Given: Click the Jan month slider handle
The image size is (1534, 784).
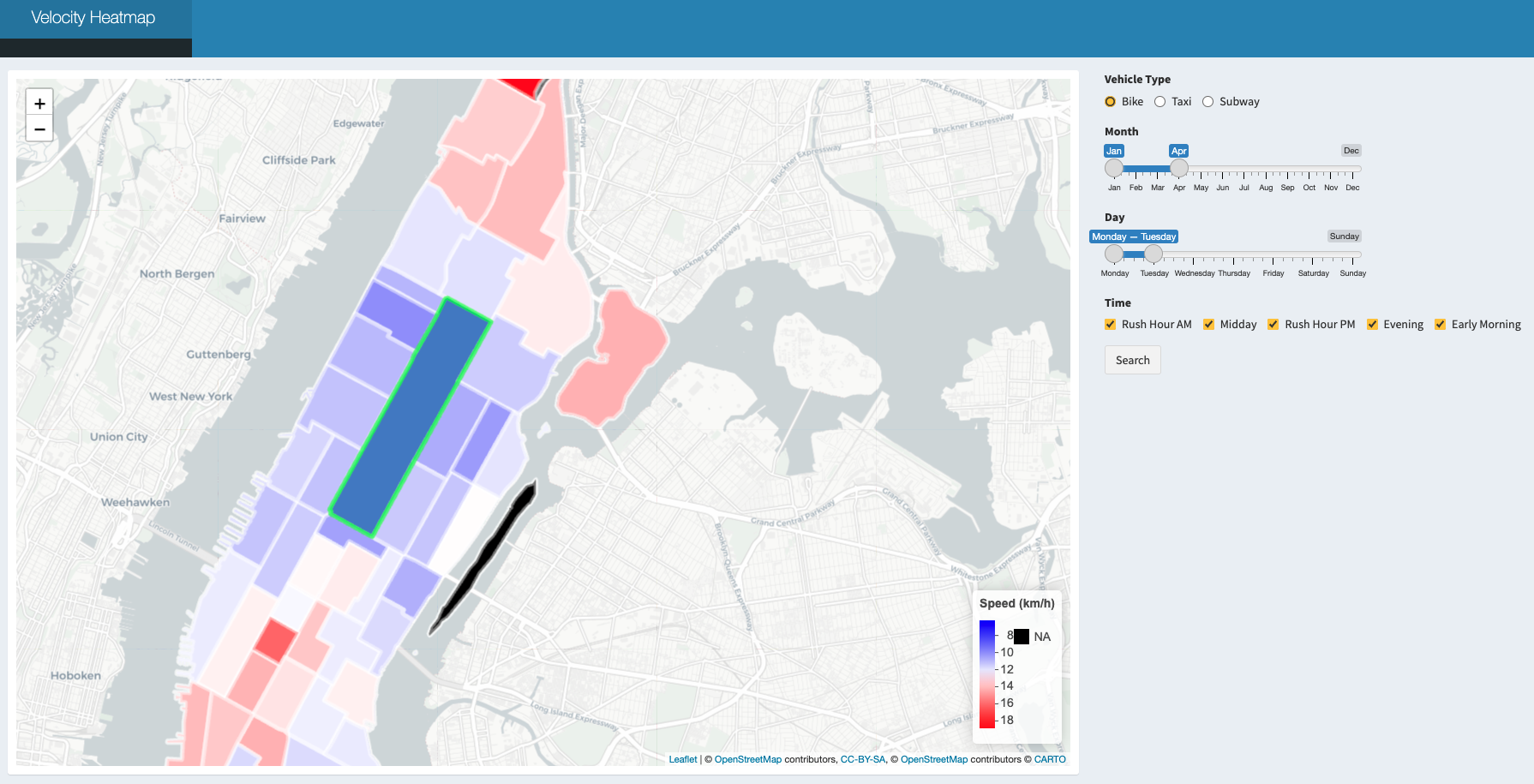Looking at the screenshot, I should coord(1114,168).
